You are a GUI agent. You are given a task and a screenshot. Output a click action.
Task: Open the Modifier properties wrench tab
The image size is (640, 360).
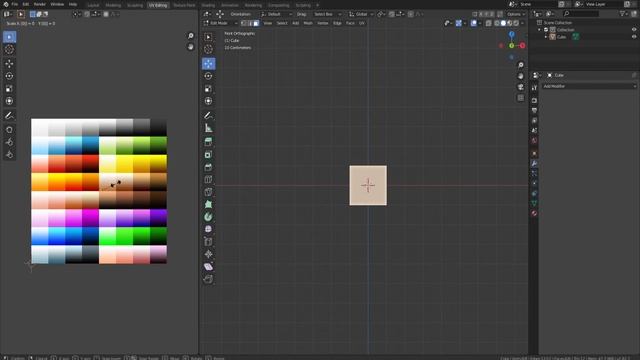[534, 163]
